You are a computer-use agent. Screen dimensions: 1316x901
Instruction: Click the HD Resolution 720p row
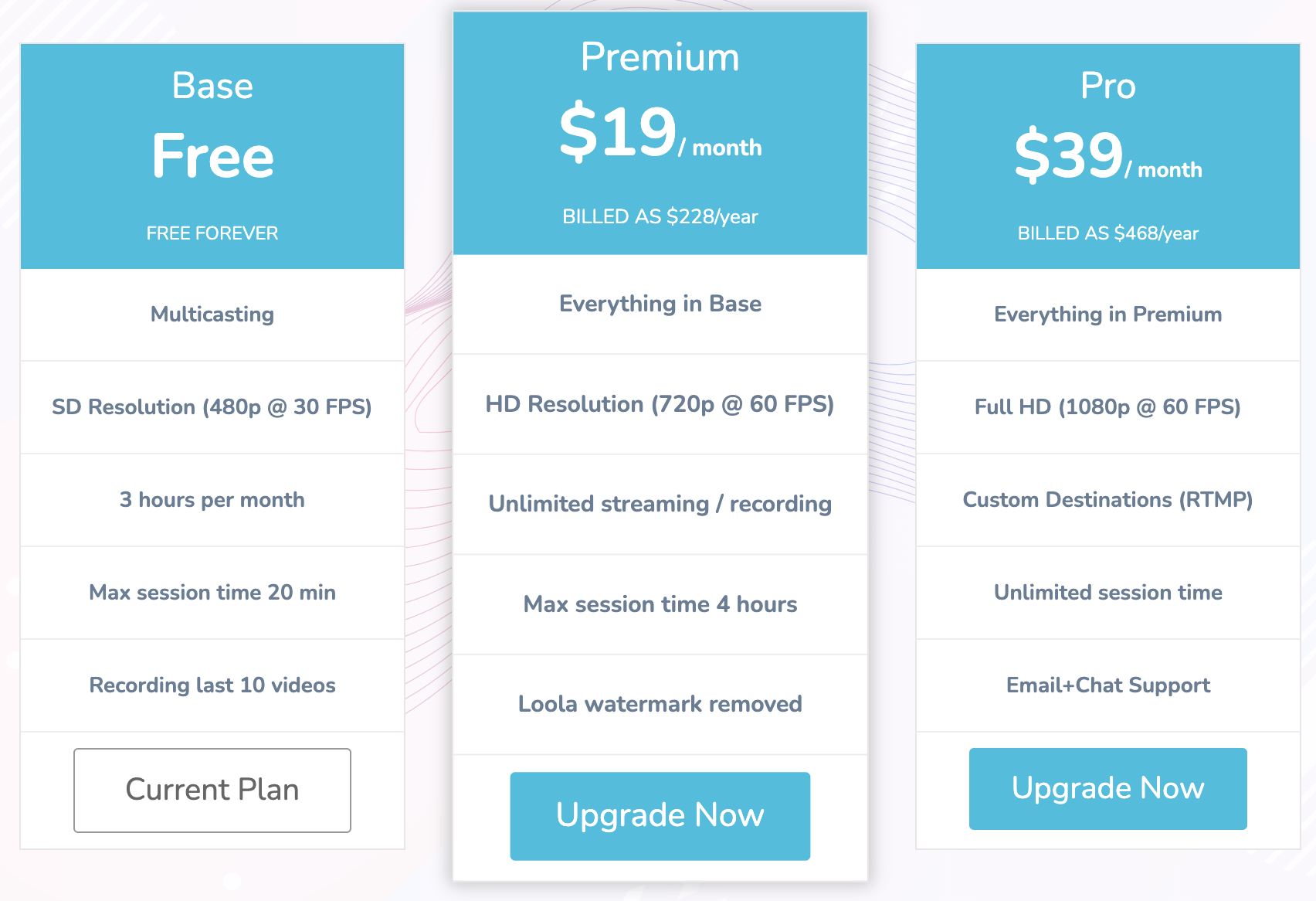tap(659, 403)
